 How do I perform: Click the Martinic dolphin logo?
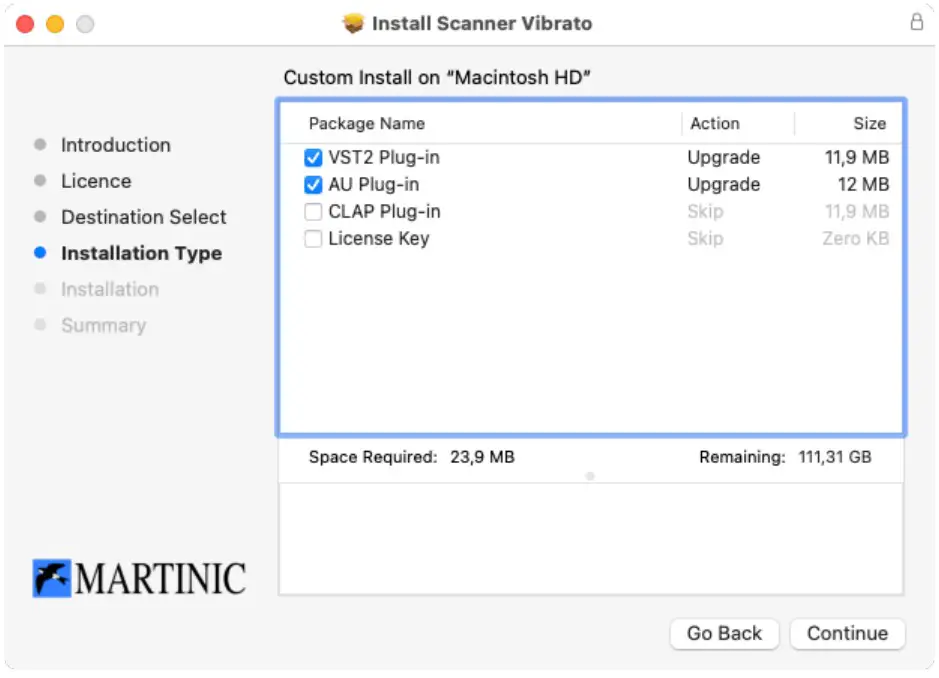[x=53, y=578]
